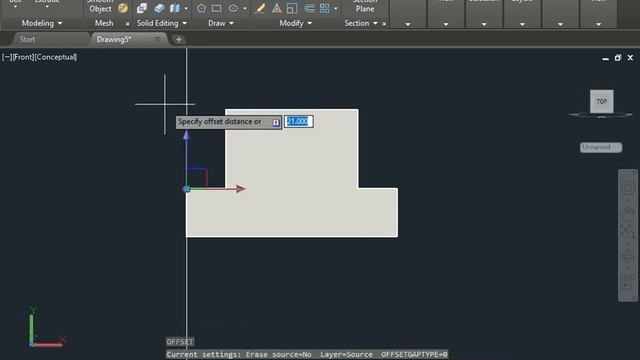The image size is (640, 360).
Task: Click the X-axis red gizmo arrow
Action: [x=240, y=189]
